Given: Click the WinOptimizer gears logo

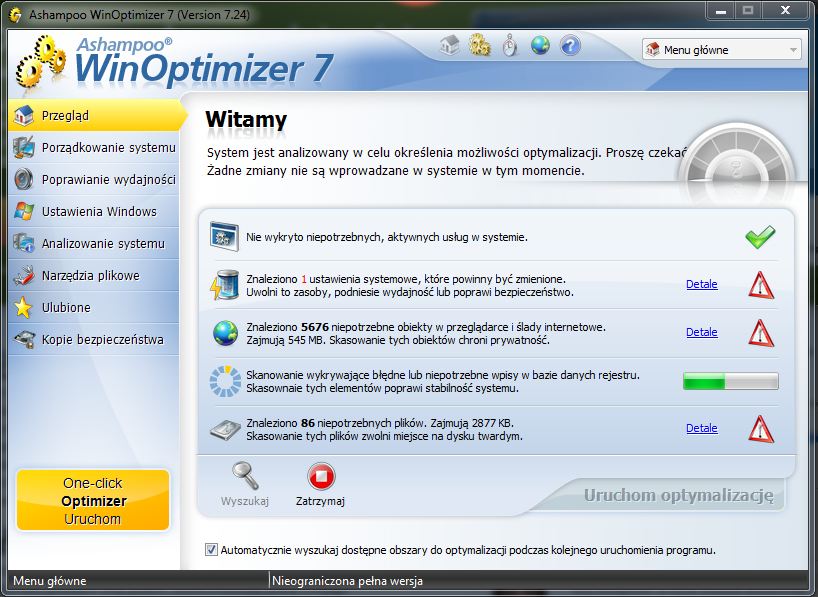Looking at the screenshot, I should (41, 62).
